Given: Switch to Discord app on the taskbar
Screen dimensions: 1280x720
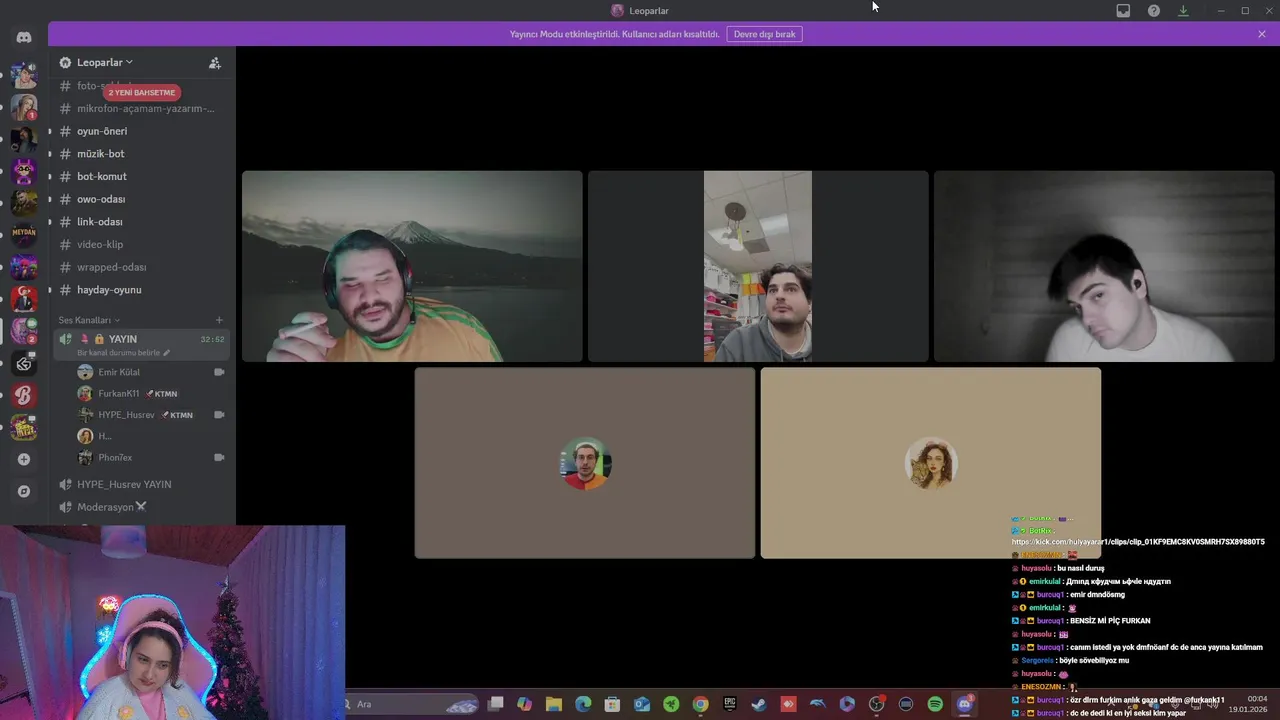Looking at the screenshot, I should pyautogui.click(x=965, y=704).
